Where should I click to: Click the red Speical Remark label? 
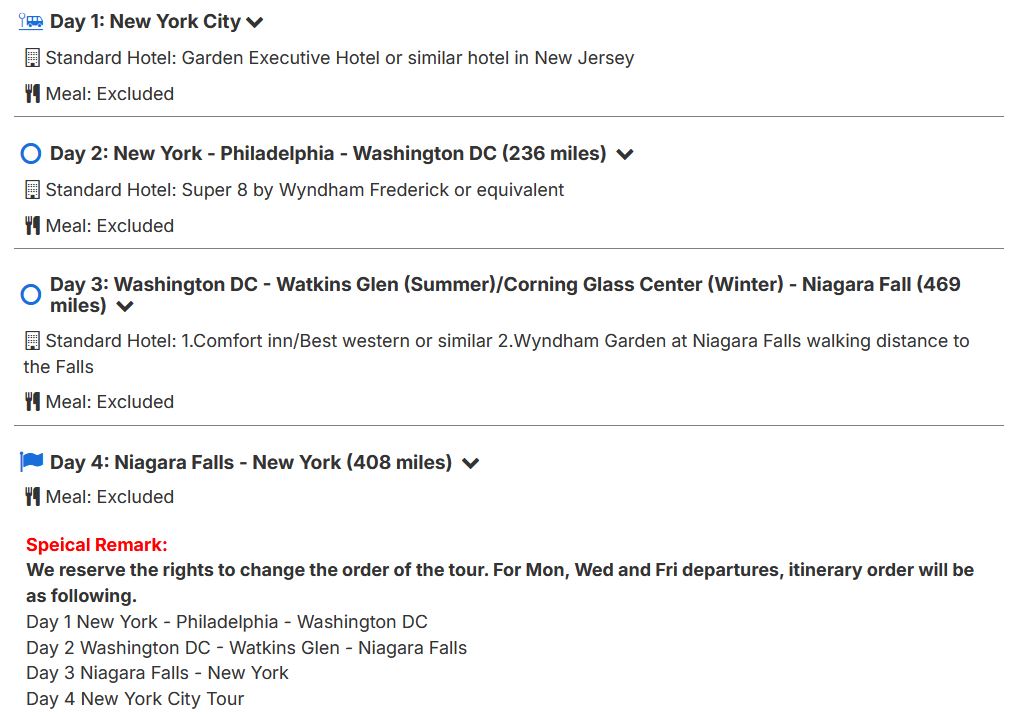(x=97, y=545)
